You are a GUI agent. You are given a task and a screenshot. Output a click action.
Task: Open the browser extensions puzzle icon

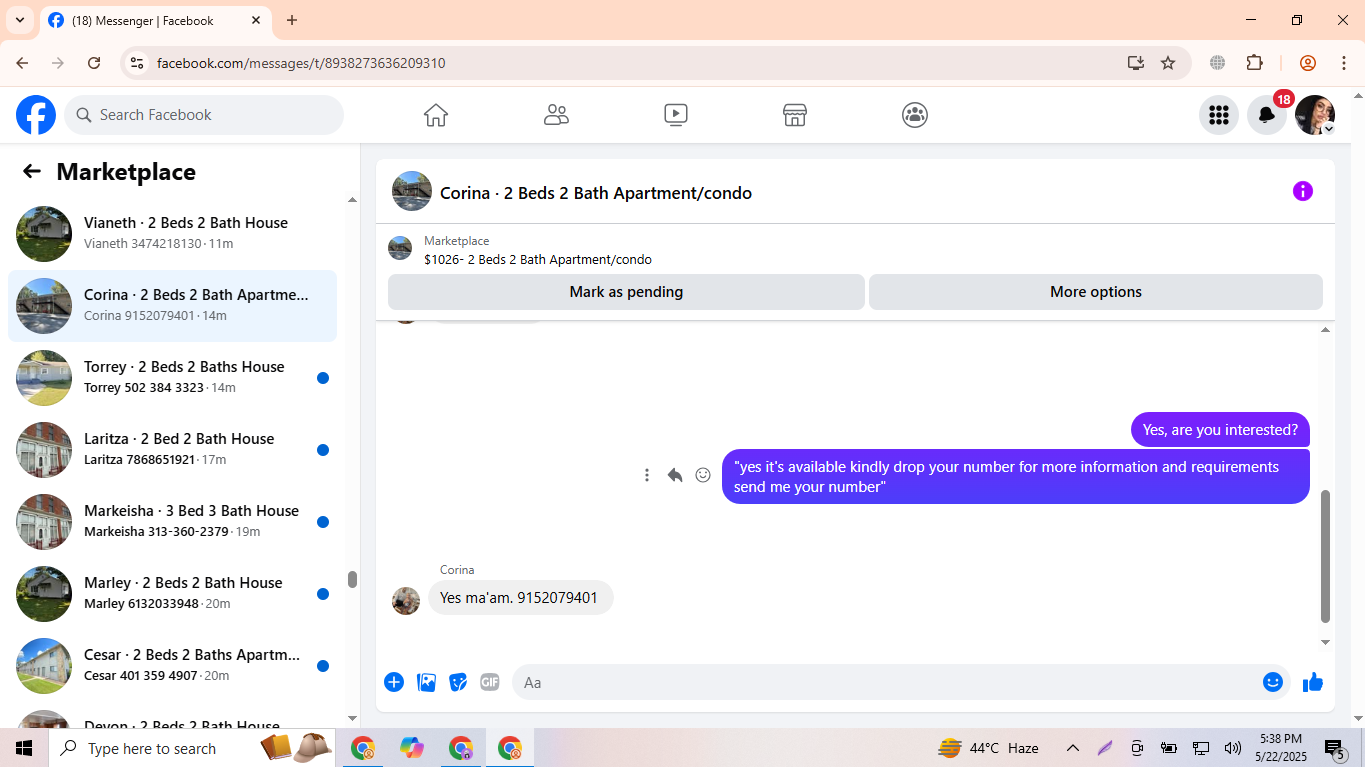tap(1255, 63)
